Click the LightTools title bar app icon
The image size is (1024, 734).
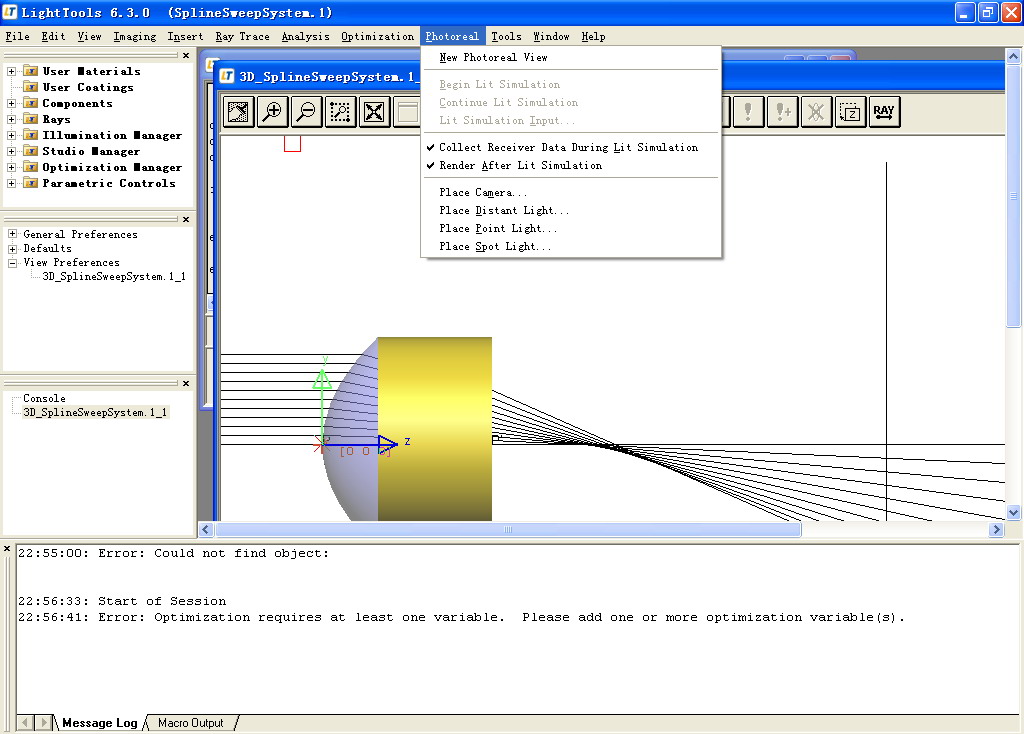click(10, 12)
